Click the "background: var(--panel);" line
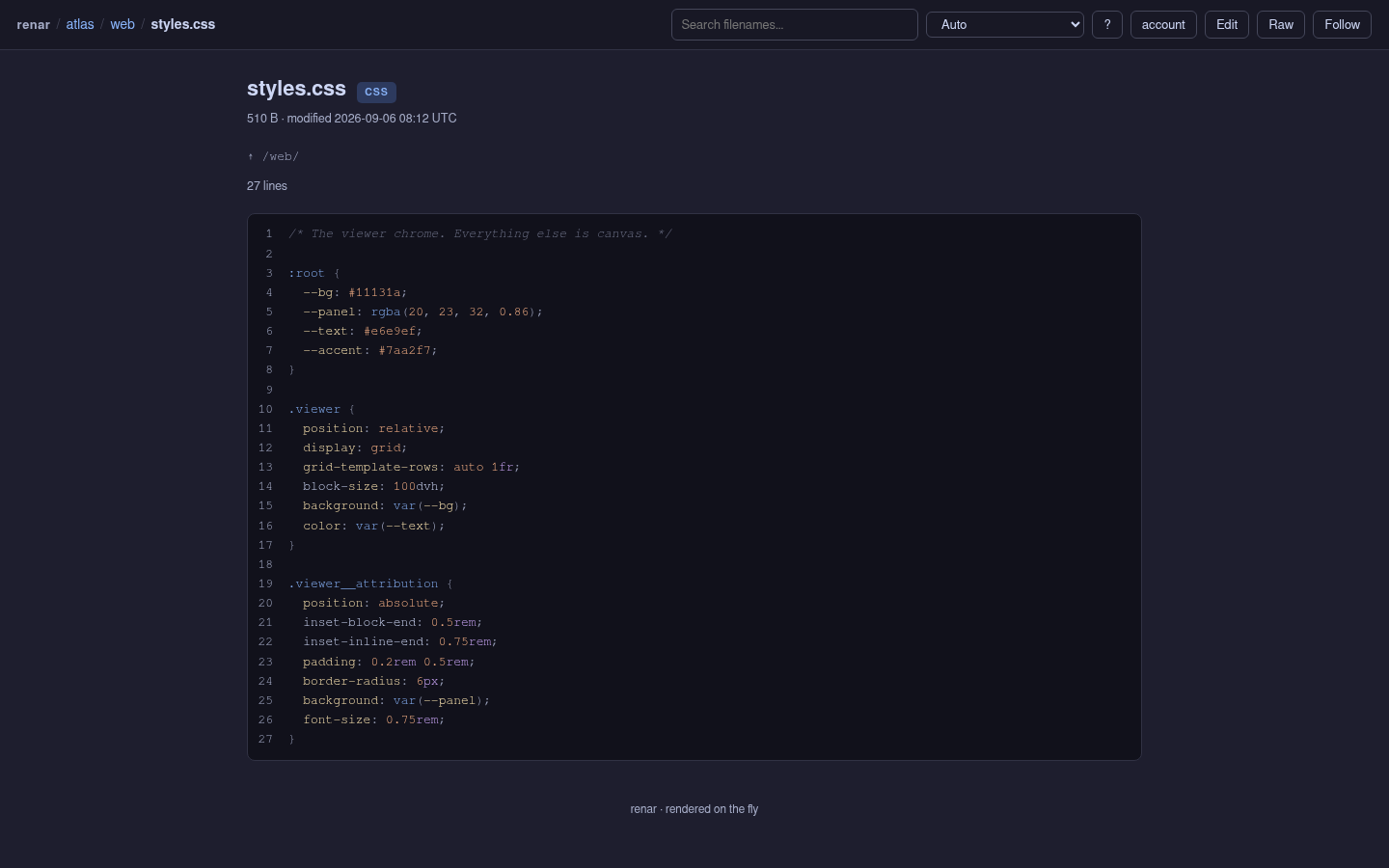The height and width of the screenshot is (868, 1389). 396,700
